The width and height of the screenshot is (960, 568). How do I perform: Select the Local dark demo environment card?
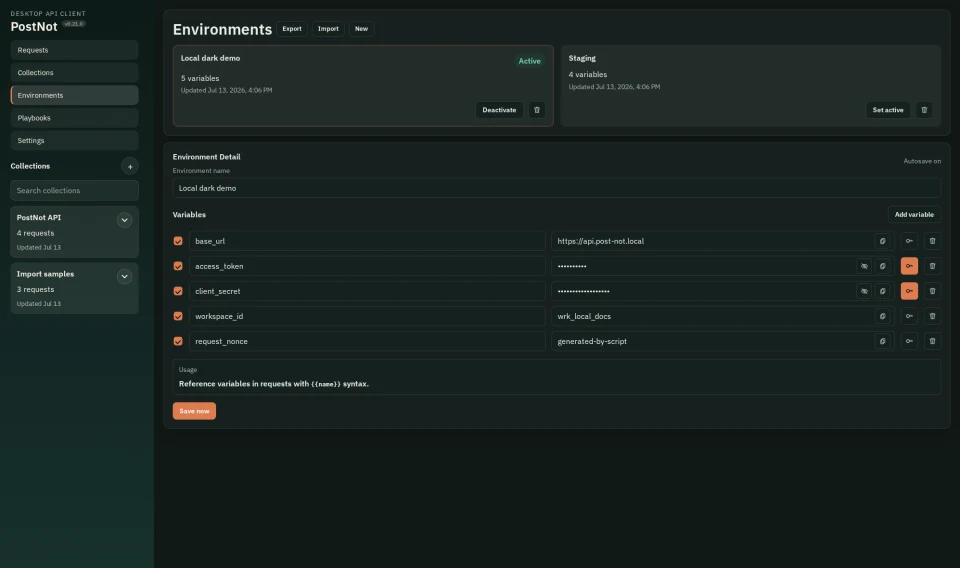coord(363,86)
